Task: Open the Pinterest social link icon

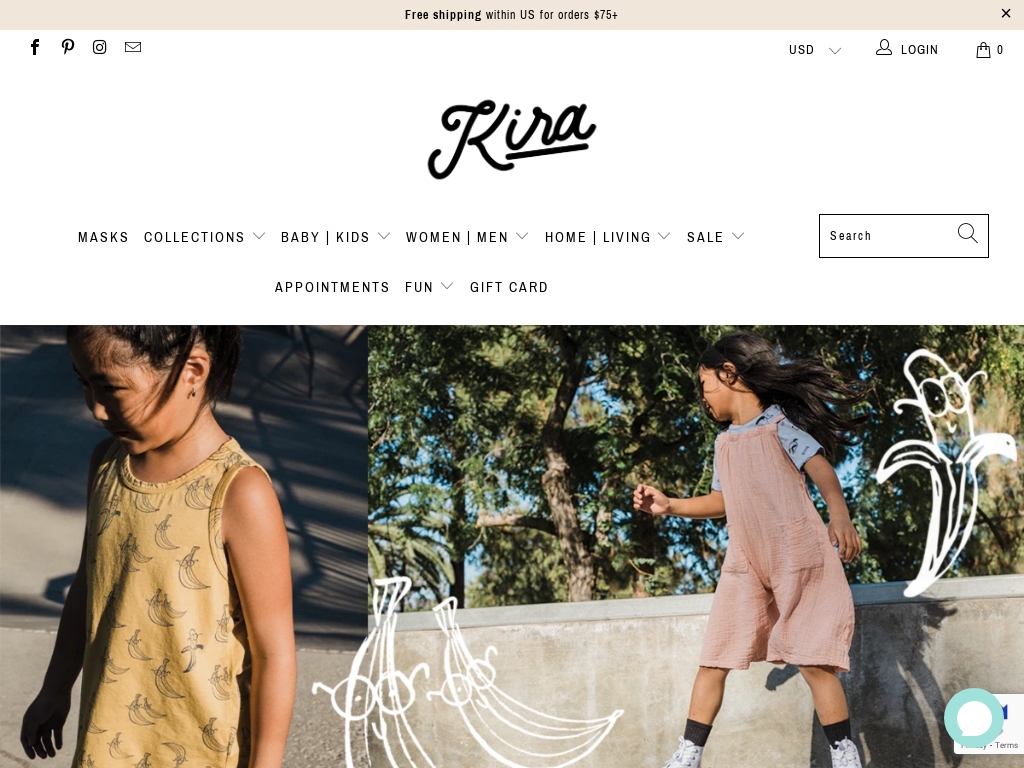Action: click(68, 47)
